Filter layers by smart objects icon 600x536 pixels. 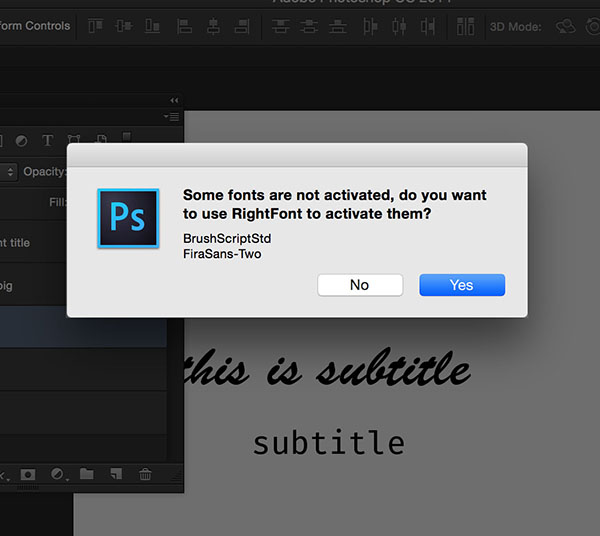click(x=102, y=139)
